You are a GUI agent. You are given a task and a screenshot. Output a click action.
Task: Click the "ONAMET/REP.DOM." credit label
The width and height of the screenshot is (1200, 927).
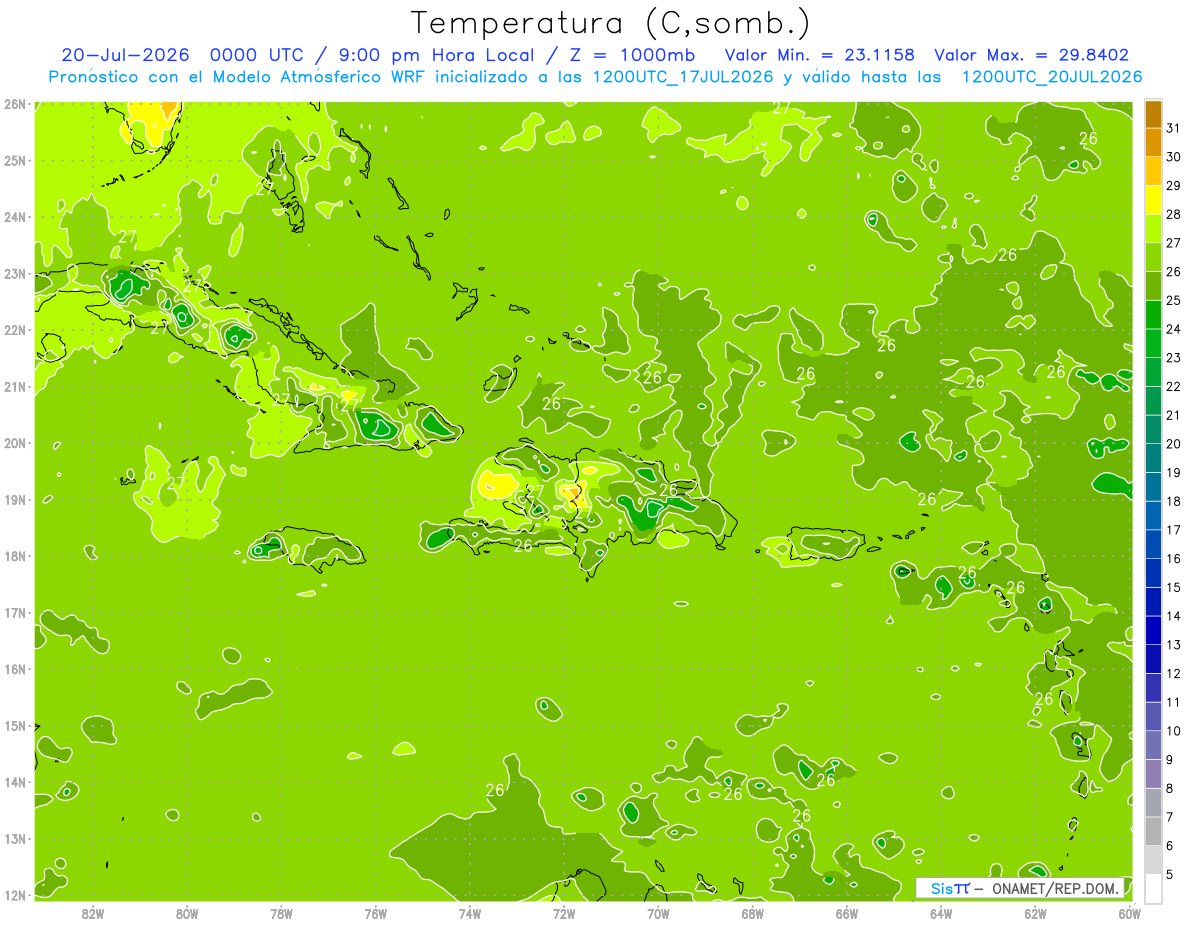(x=1056, y=888)
